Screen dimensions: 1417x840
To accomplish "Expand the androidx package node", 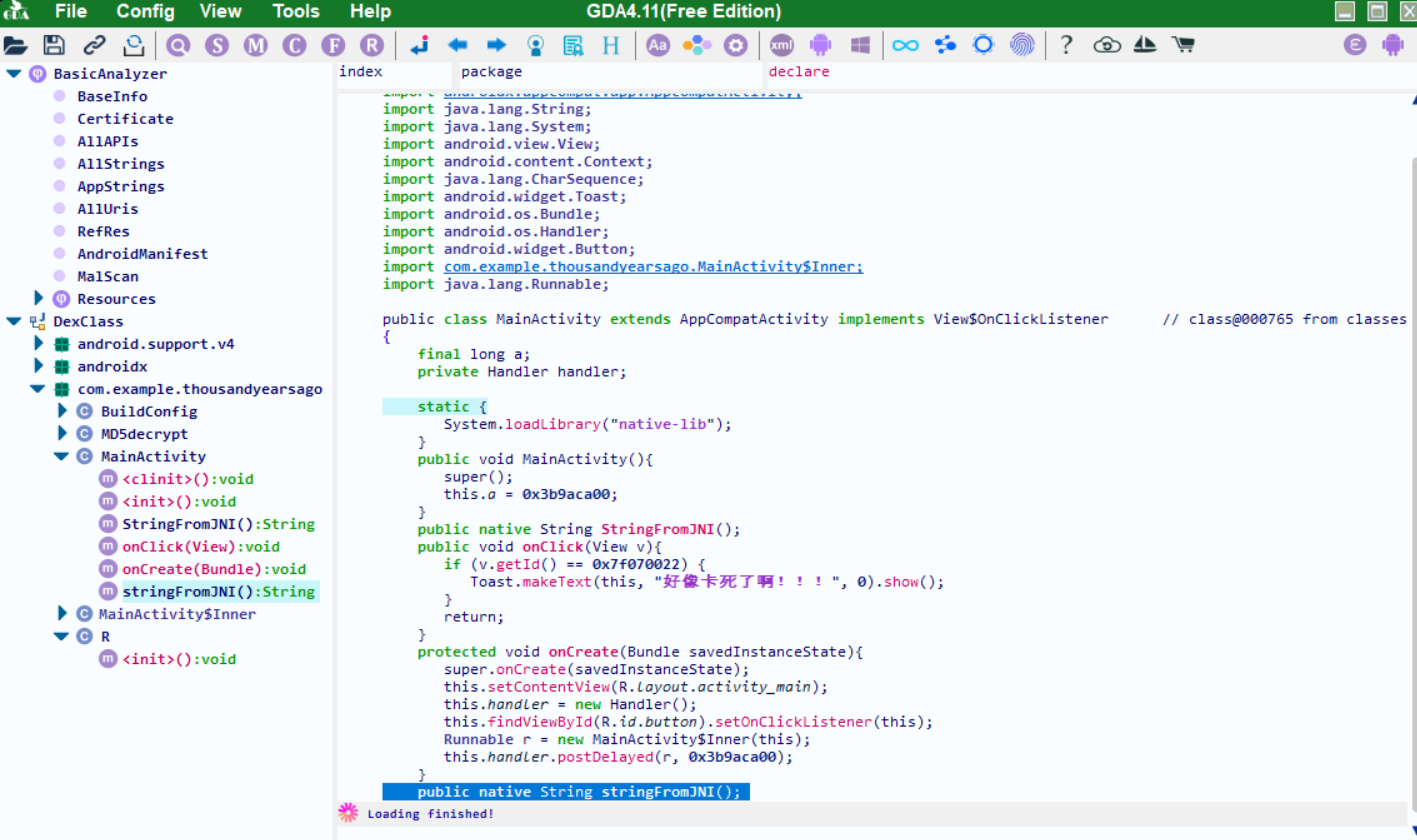I will [x=39, y=366].
